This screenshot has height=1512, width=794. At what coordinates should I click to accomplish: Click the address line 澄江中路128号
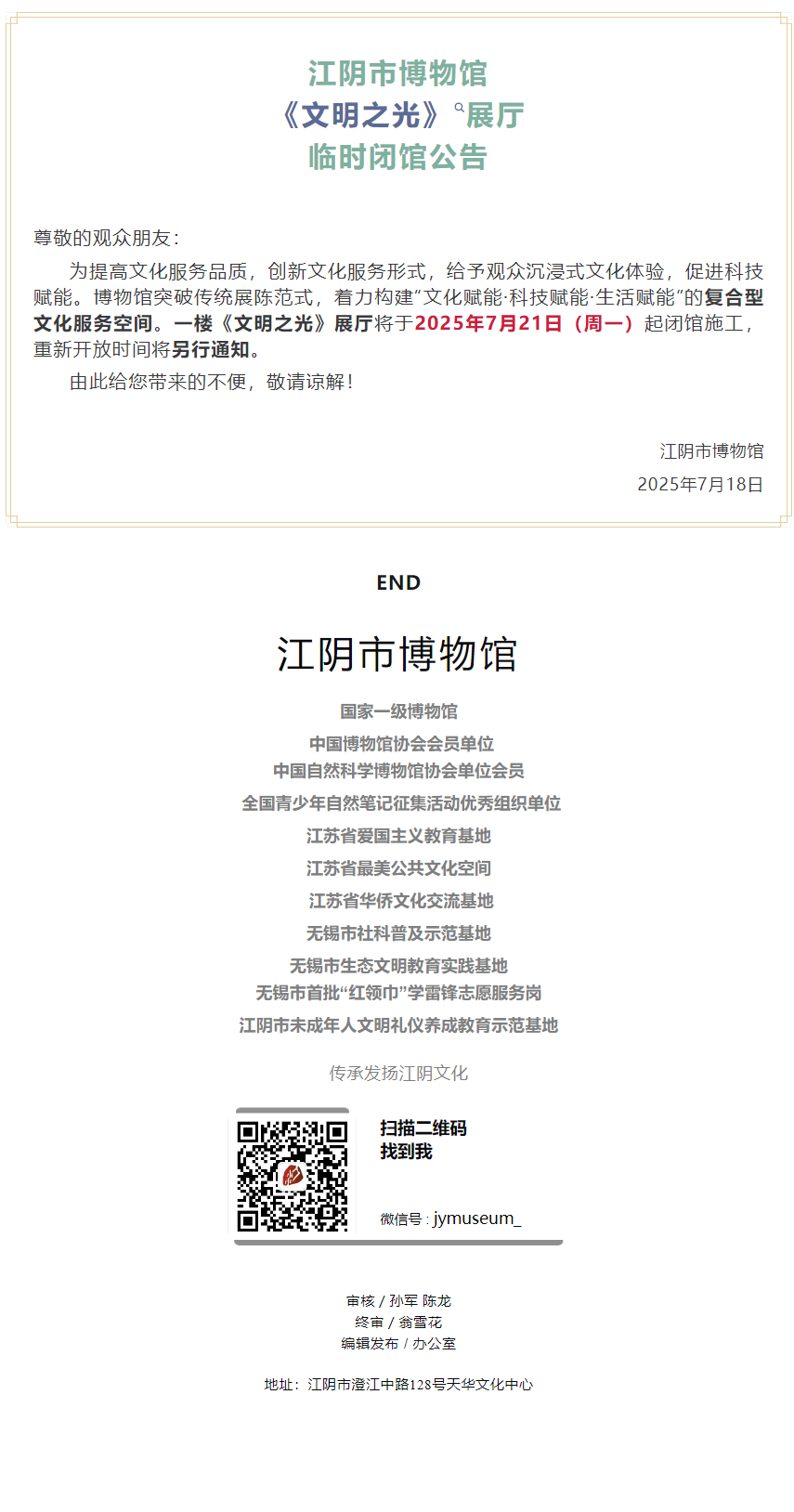(x=398, y=1385)
